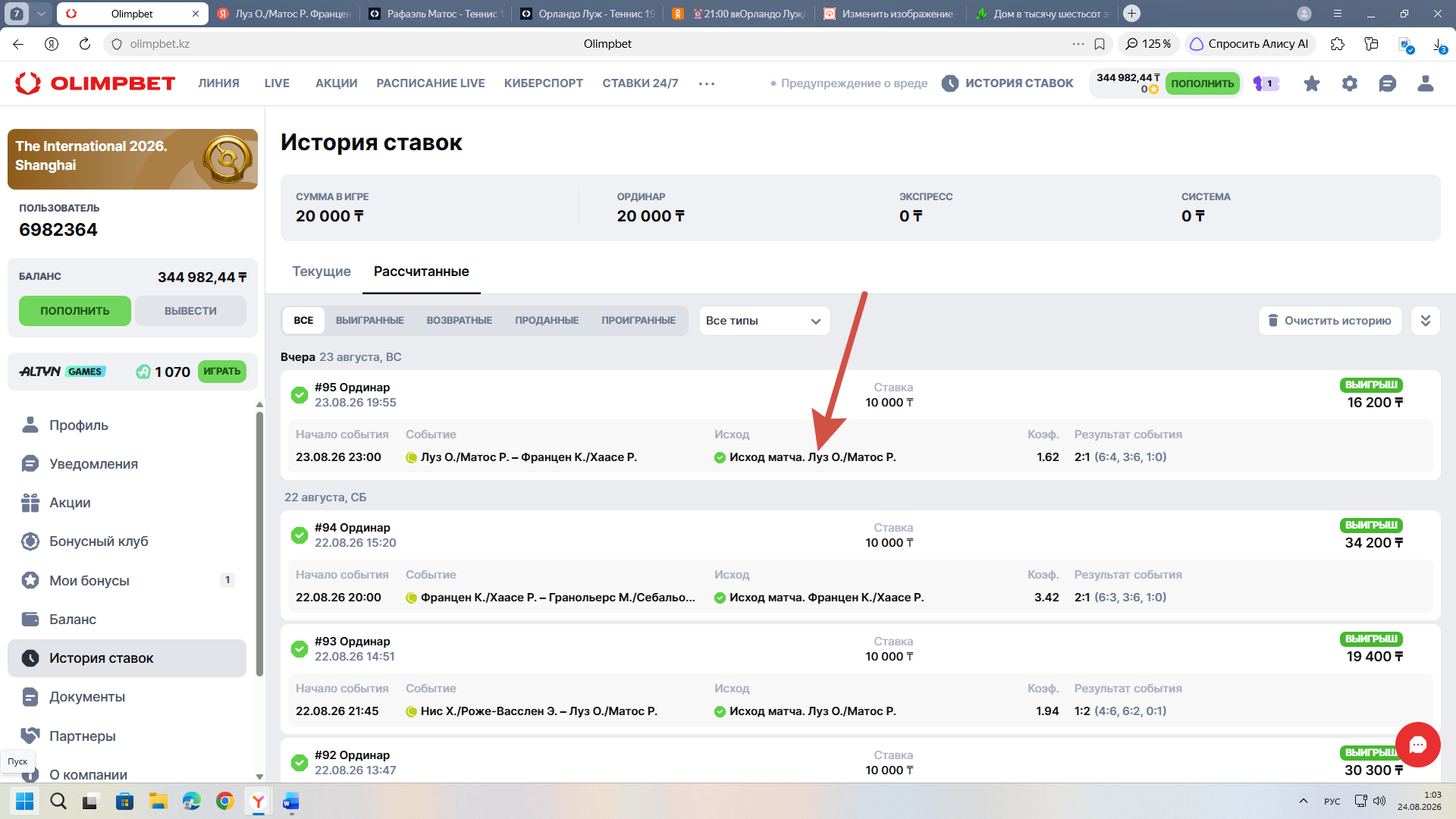Open the browser downloads icon
This screenshot has height=819, width=1456.
point(1439,45)
